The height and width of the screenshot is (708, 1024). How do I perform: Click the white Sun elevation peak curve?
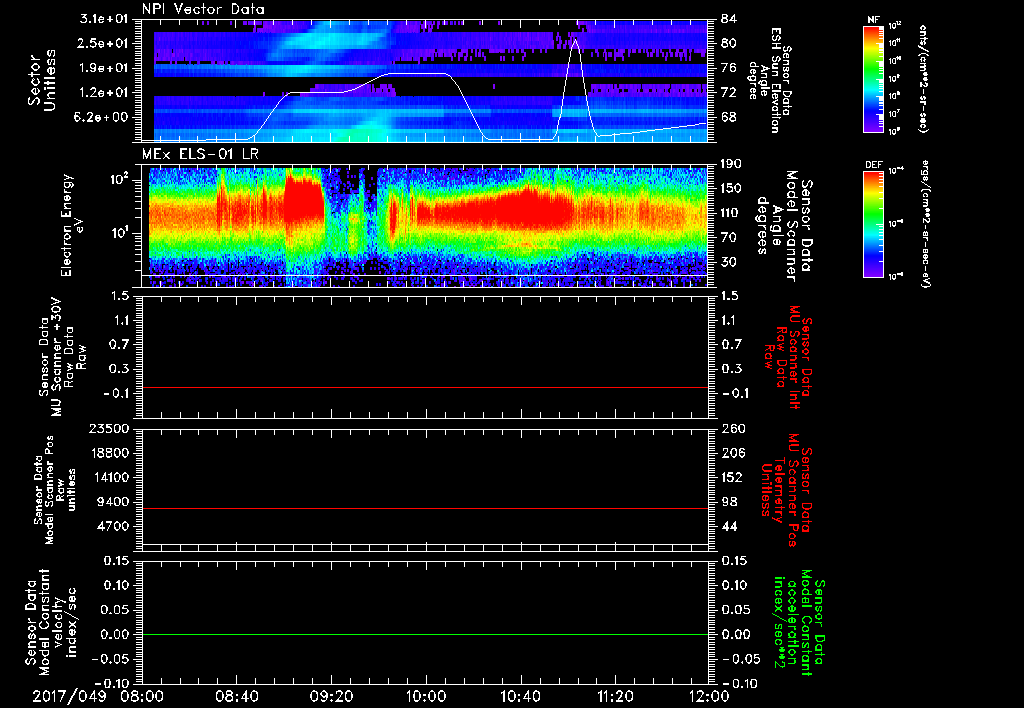point(575,88)
